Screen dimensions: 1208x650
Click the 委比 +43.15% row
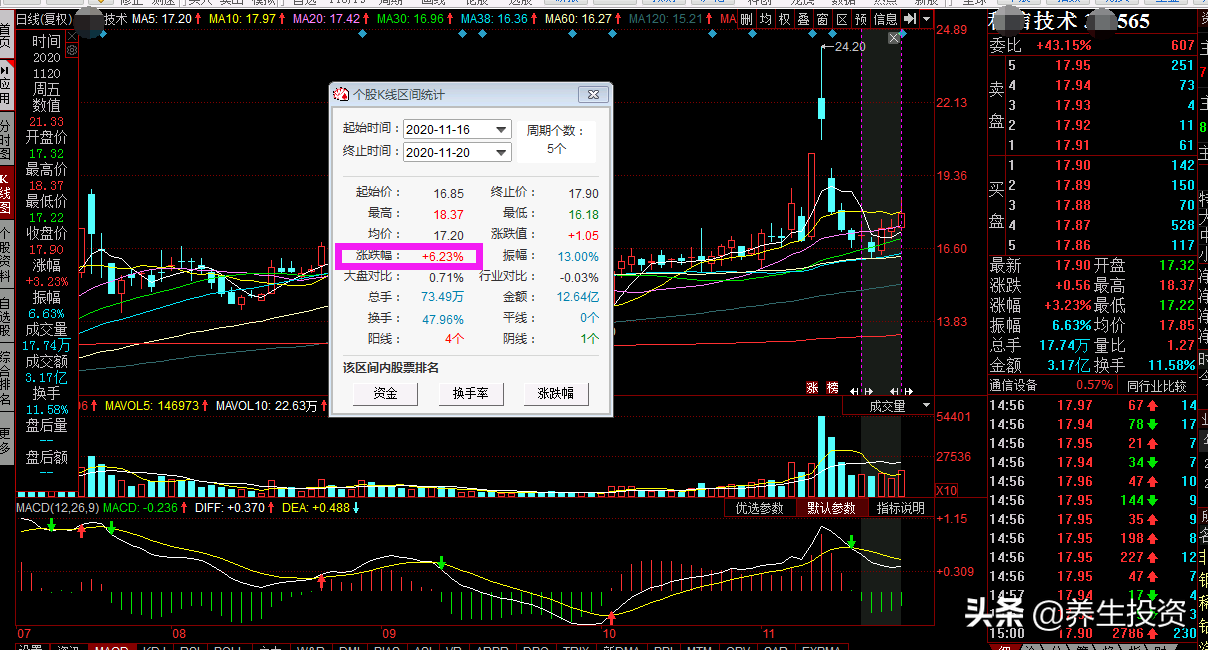[1092, 45]
